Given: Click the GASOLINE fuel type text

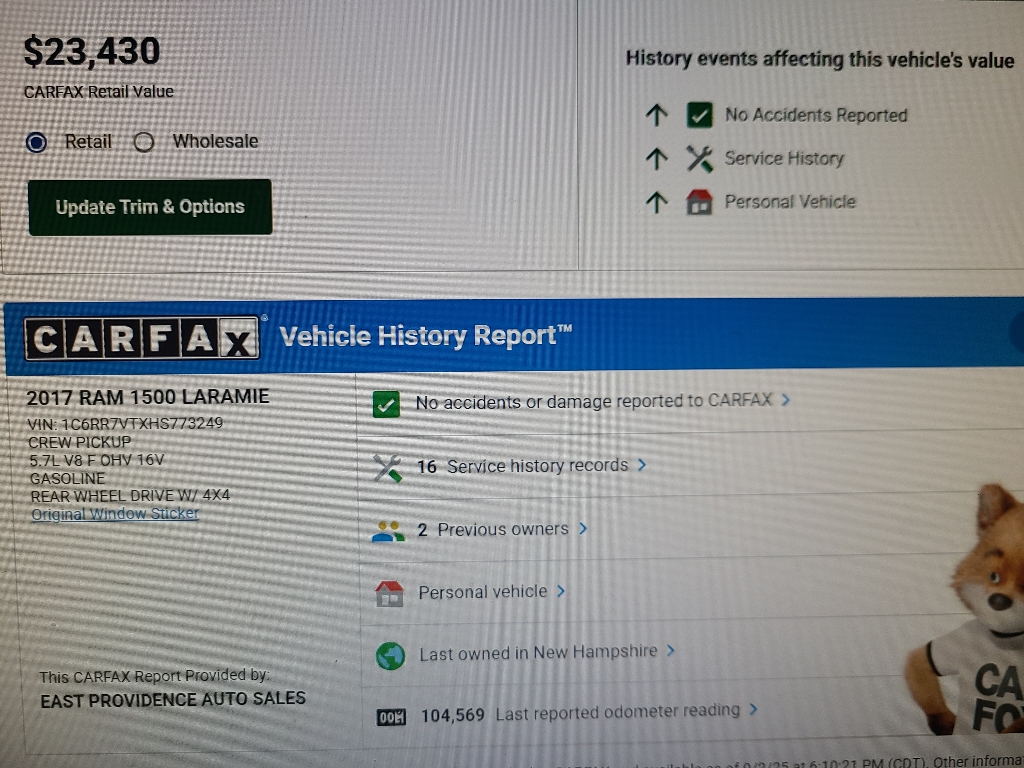Looking at the screenshot, I should click(x=67, y=479).
